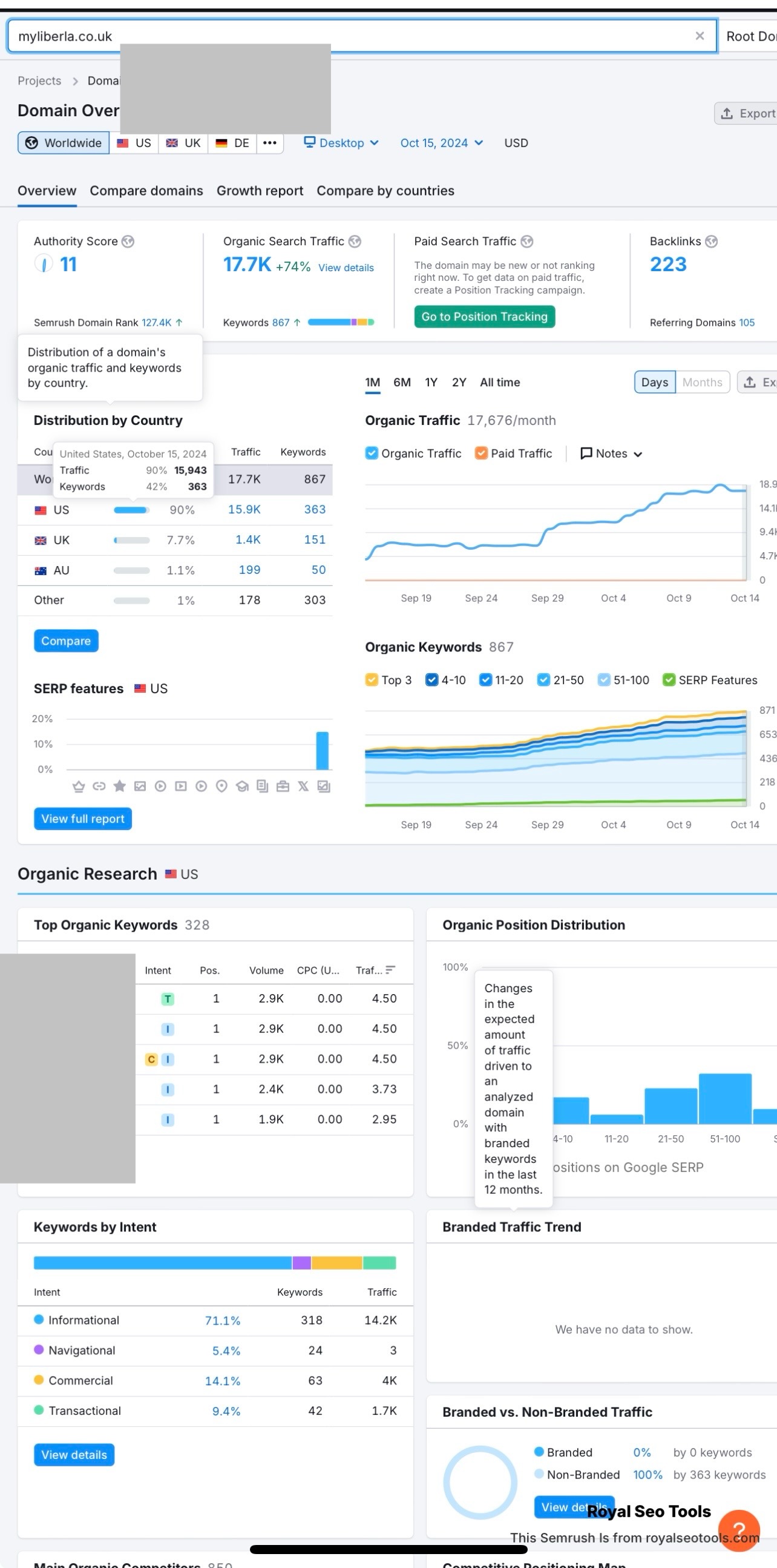Open the Compare by countries tab
This screenshot has width=777, height=1568.
point(385,191)
